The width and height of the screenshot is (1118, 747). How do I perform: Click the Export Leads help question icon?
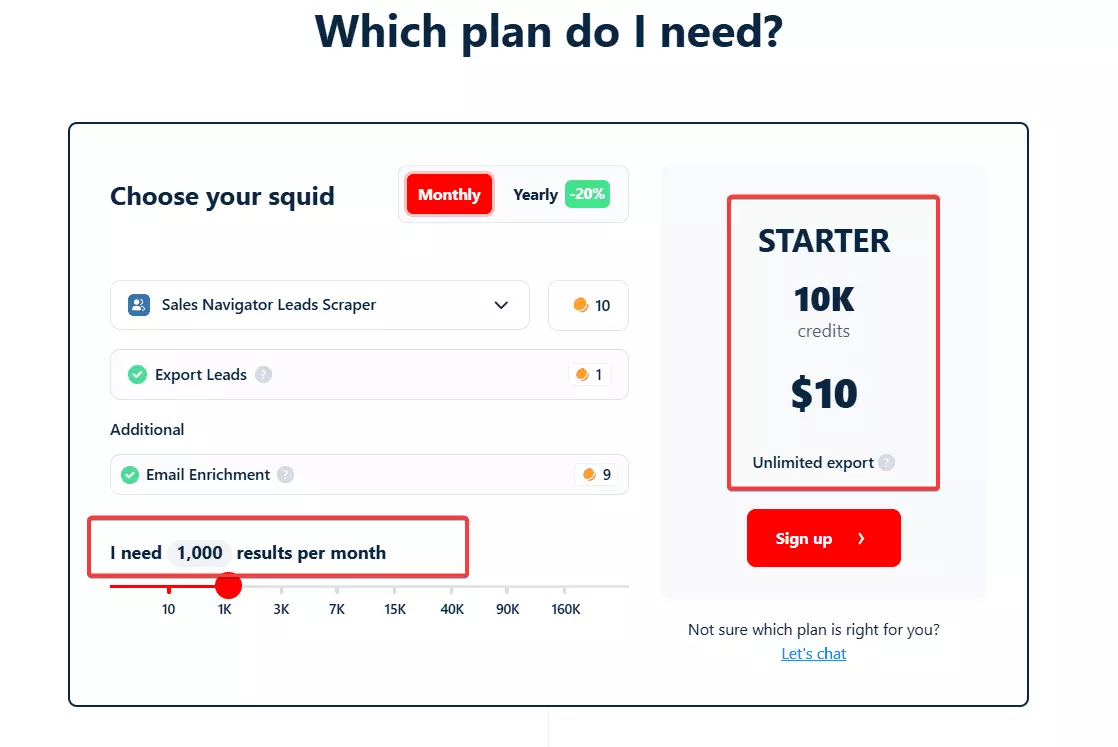click(263, 375)
